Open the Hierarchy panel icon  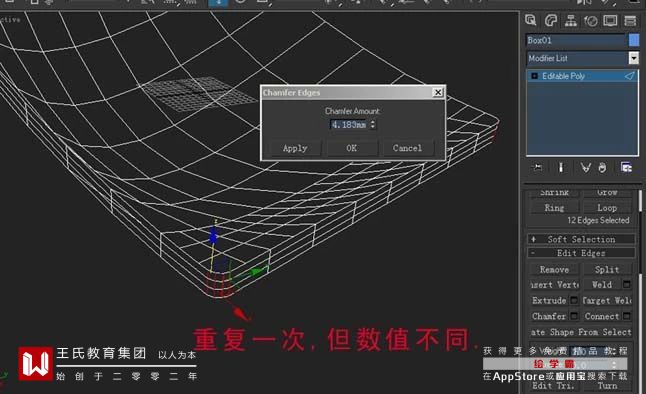coord(571,20)
